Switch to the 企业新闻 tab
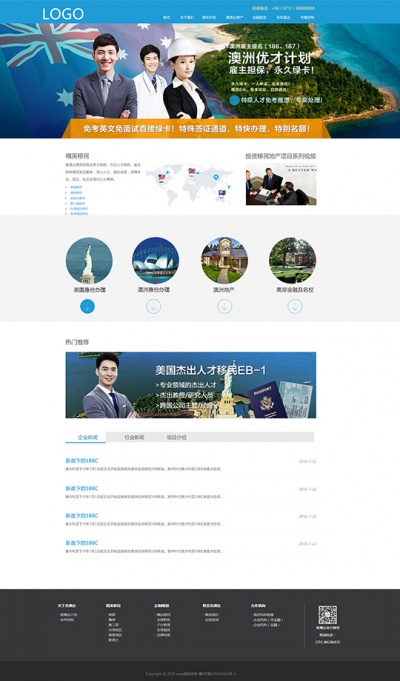 click(x=86, y=437)
